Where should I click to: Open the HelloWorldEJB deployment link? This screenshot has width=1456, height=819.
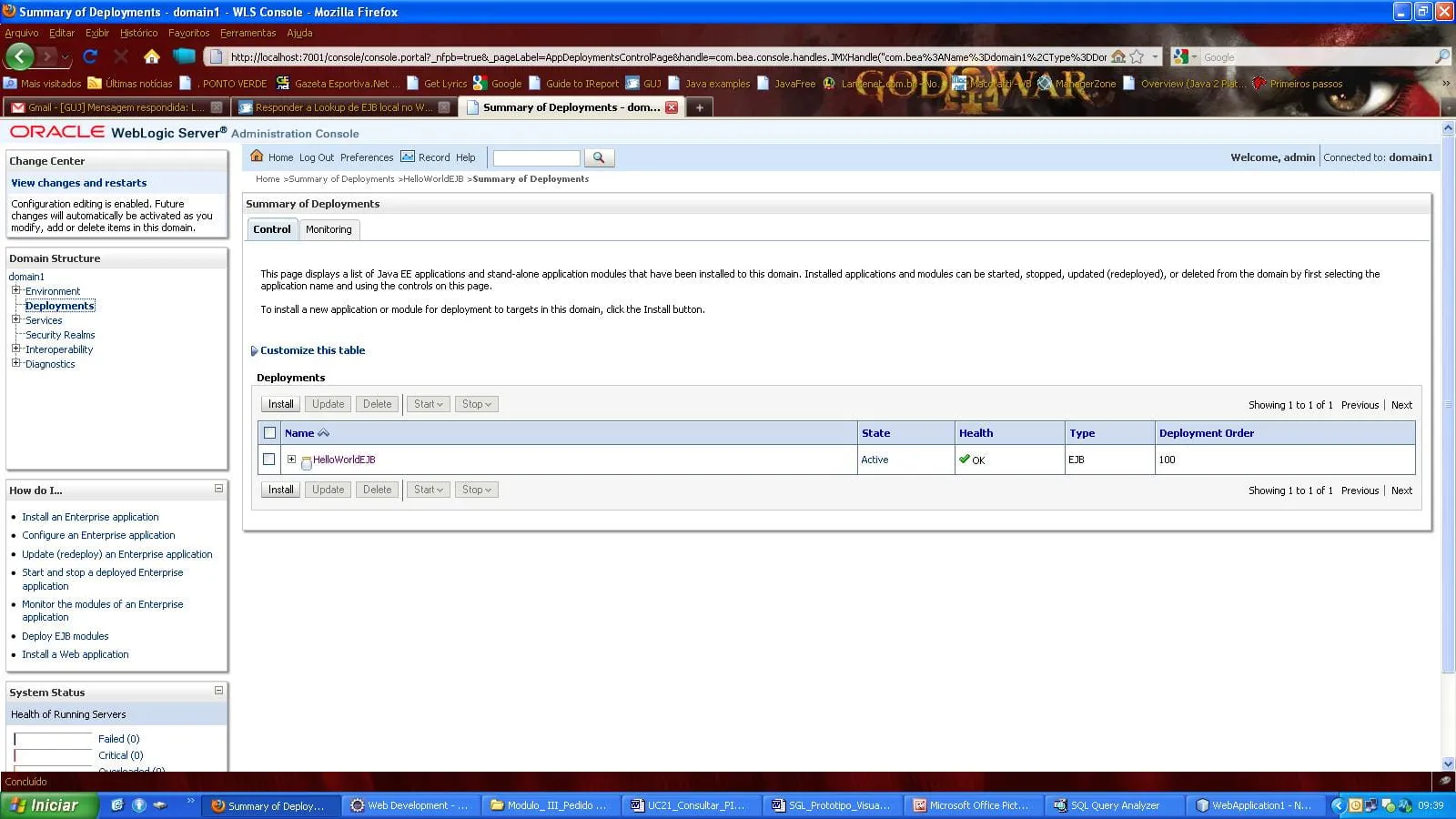pos(344,460)
